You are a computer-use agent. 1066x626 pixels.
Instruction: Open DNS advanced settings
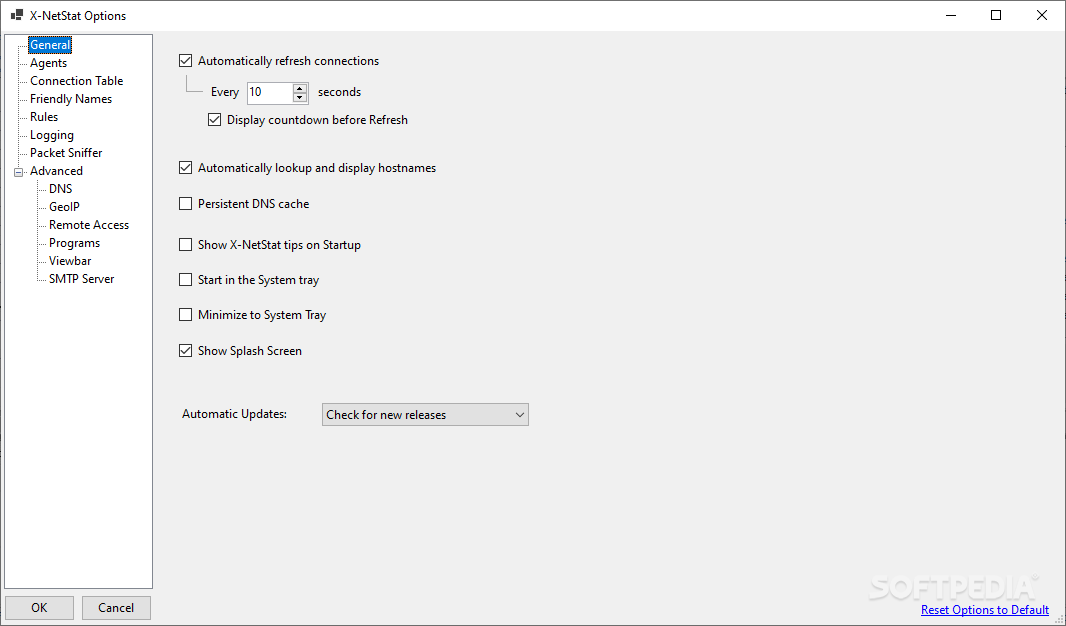pos(60,188)
